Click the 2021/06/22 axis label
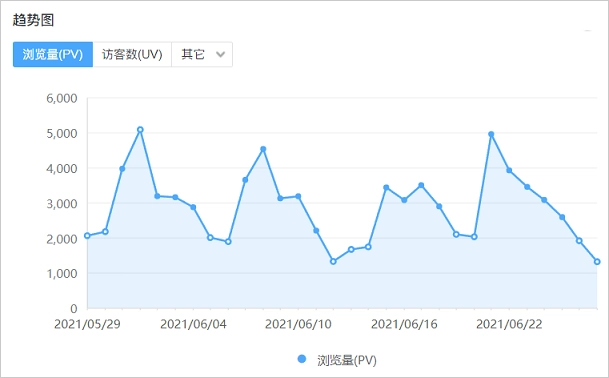This screenshot has width=609, height=378. (509, 324)
